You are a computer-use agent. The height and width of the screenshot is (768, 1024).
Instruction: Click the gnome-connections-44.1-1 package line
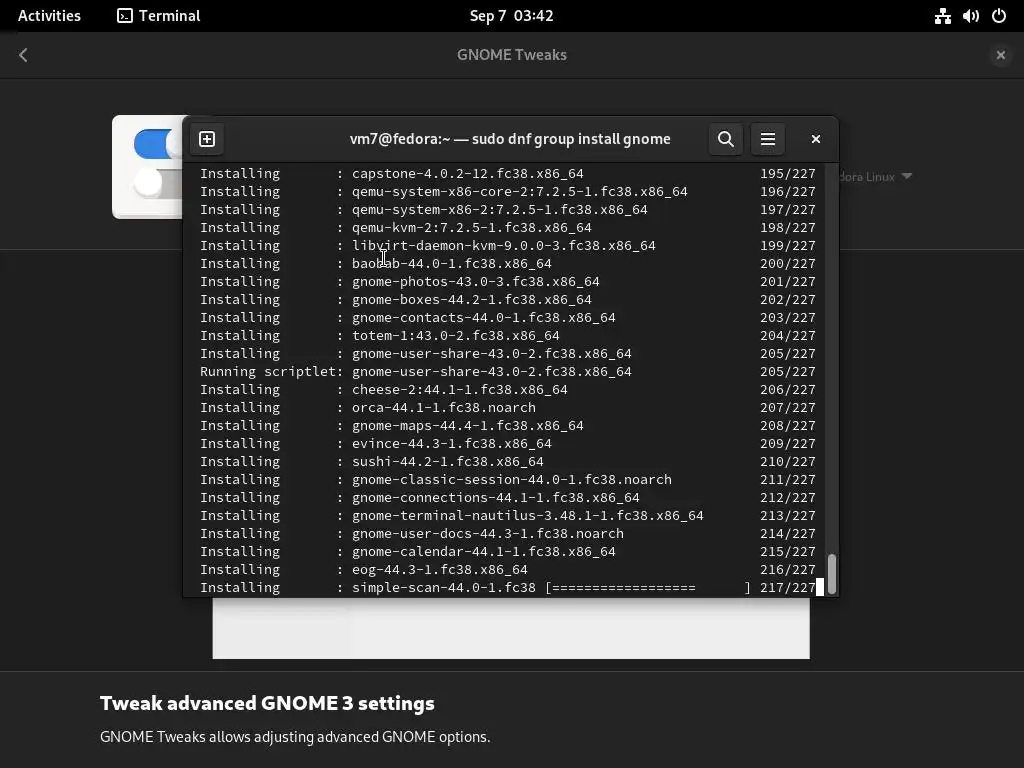click(507, 498)
